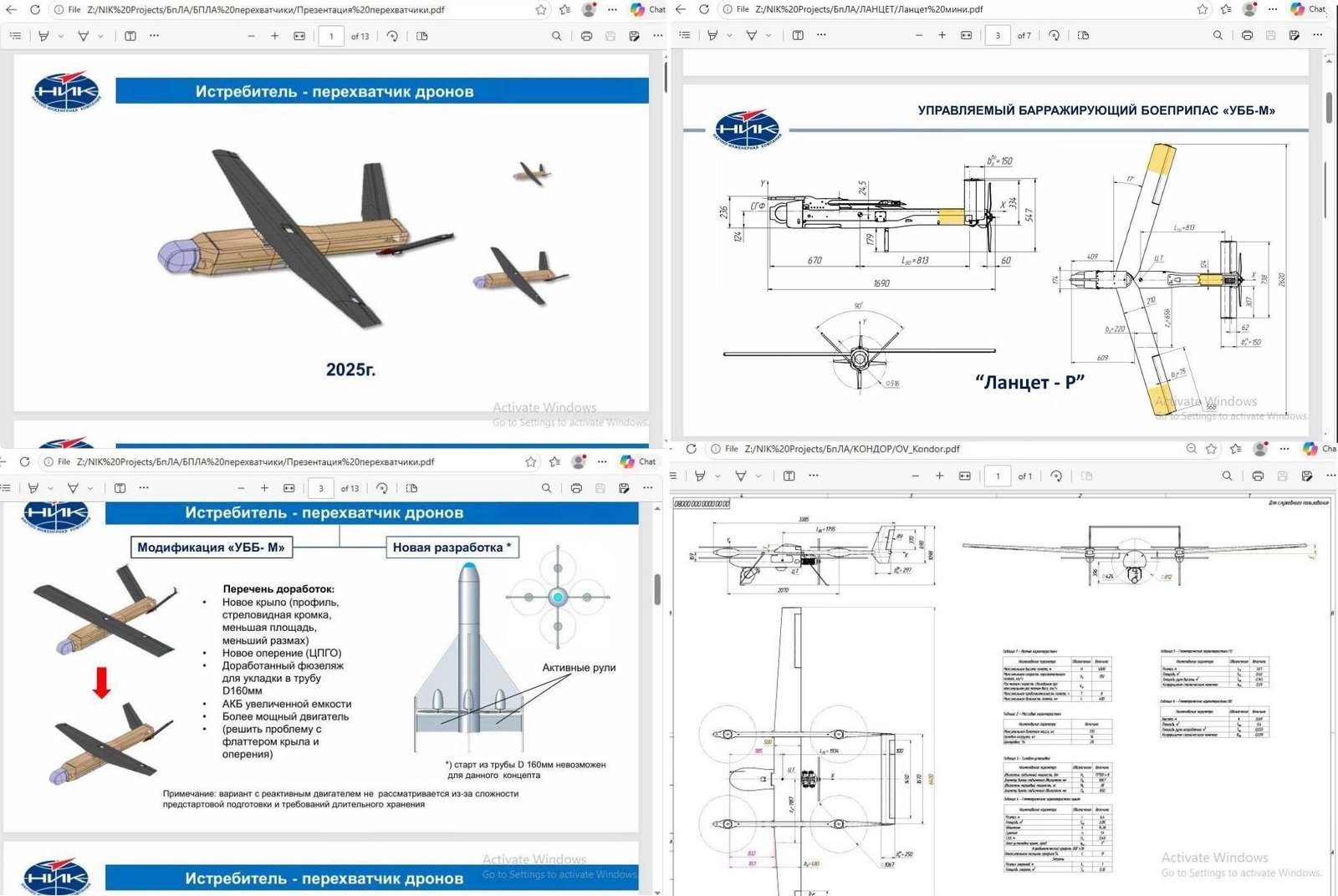The height and width of the screenshot is (896, 1338).
Task: Click page number field showing 1 of 13
Action: (x=331, y=36)
